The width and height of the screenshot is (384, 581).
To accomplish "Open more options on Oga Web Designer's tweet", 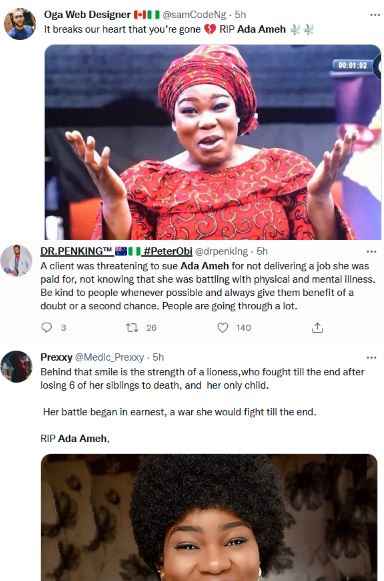I will (375, 15).
